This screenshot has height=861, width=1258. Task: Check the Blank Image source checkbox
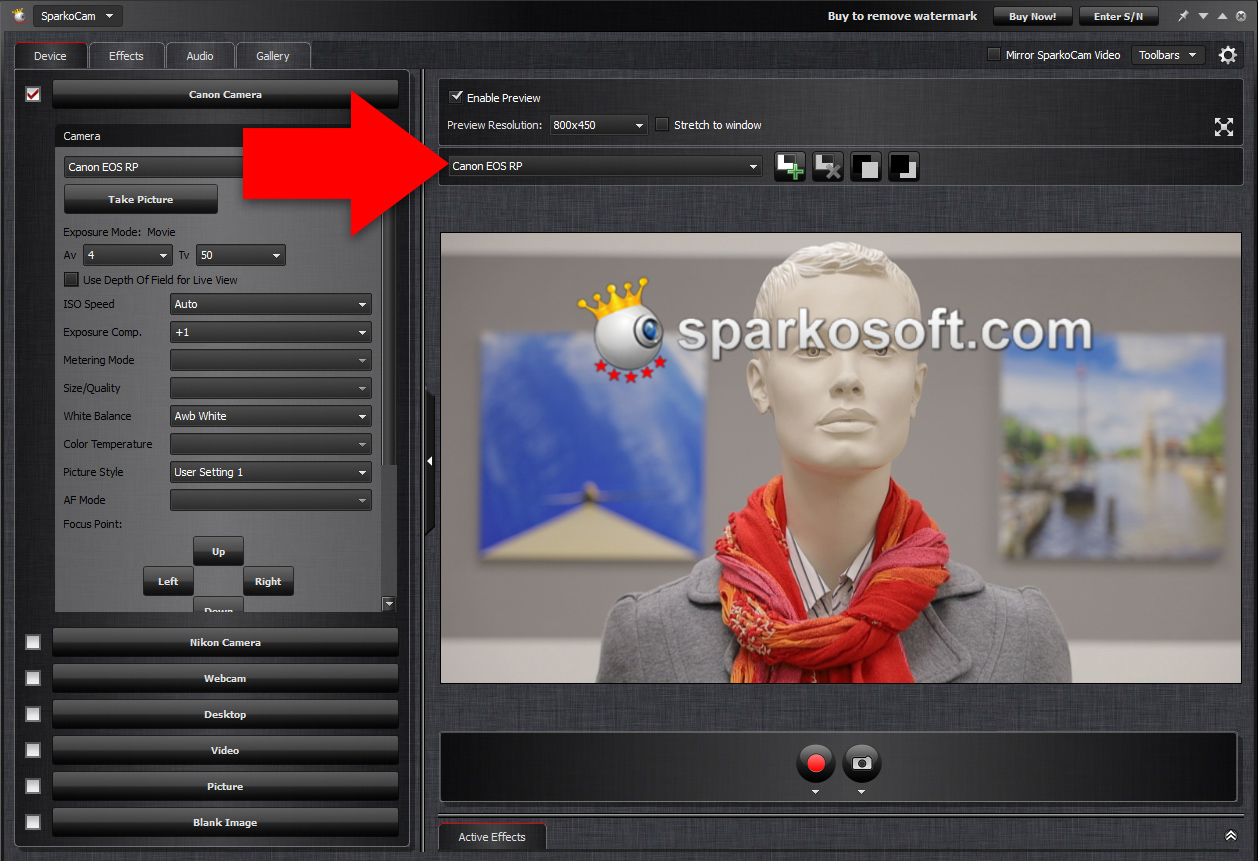point(33,822)
